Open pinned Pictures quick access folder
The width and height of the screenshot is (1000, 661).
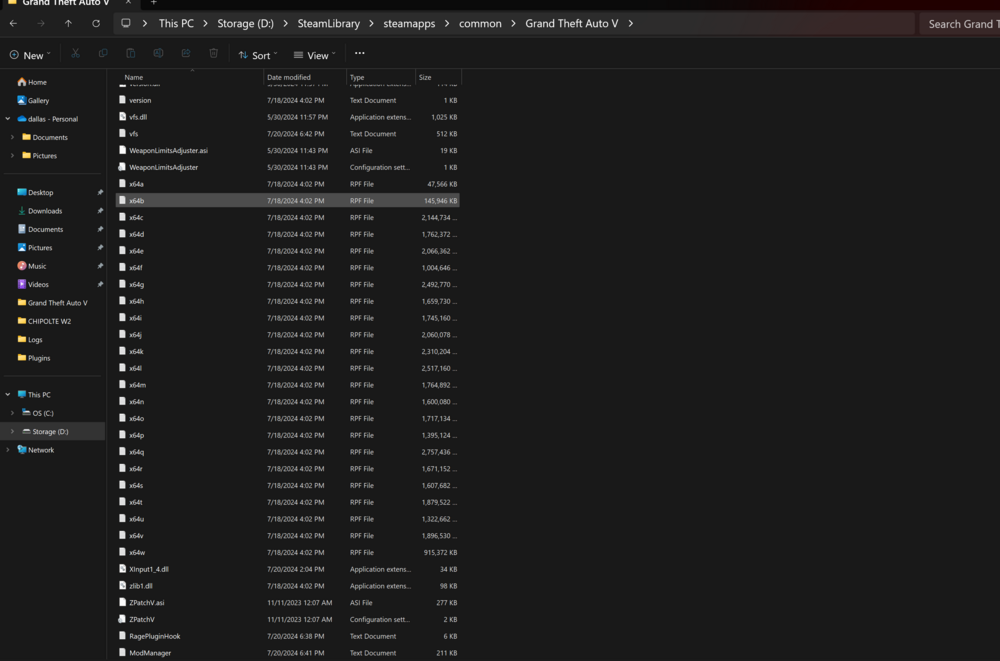(35, 247)
